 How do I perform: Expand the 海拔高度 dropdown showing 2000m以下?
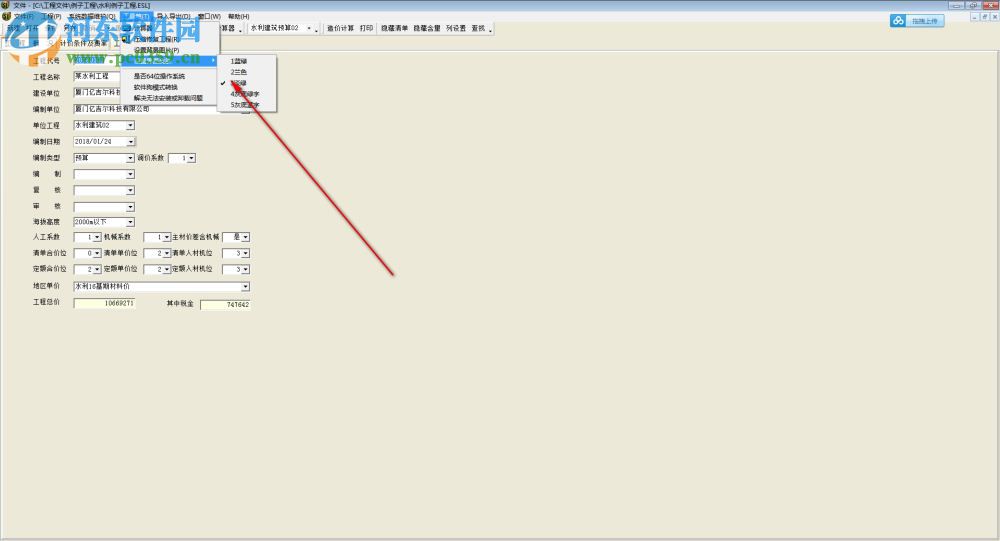click(130, 222)
